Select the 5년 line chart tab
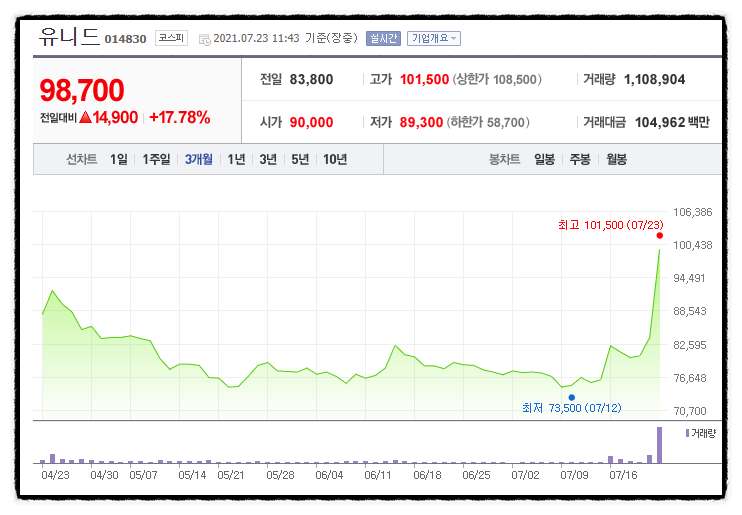The height and width of the screenshot is (515, 742). click(300, 160)
